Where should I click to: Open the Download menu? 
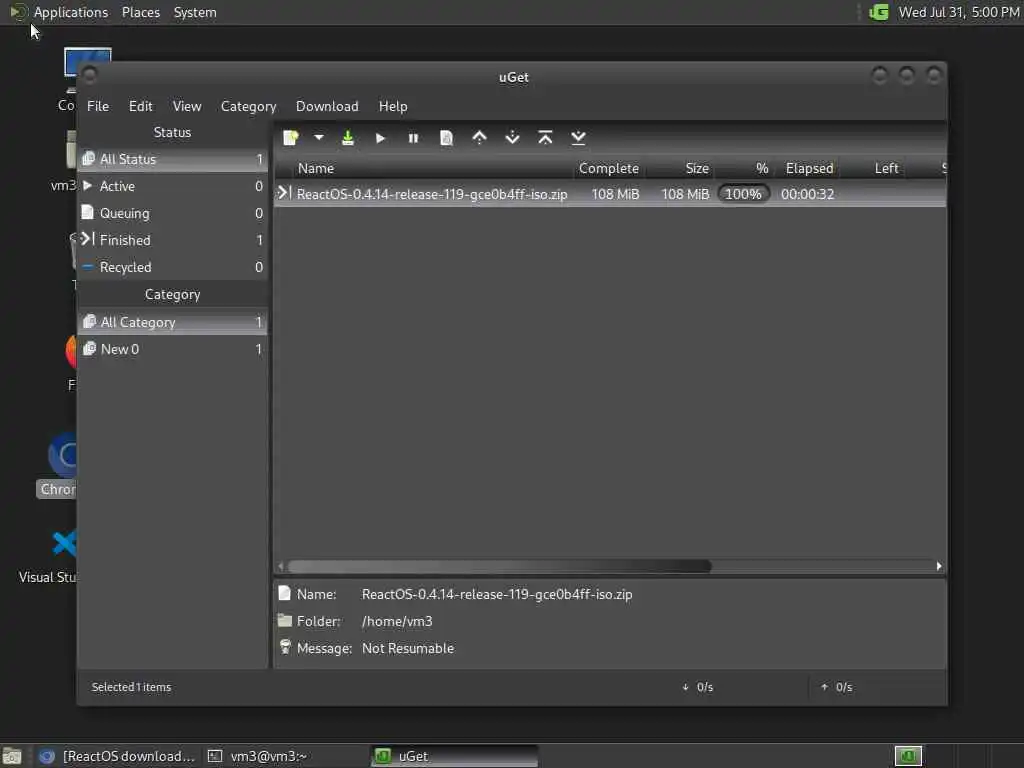click(327, 106)
